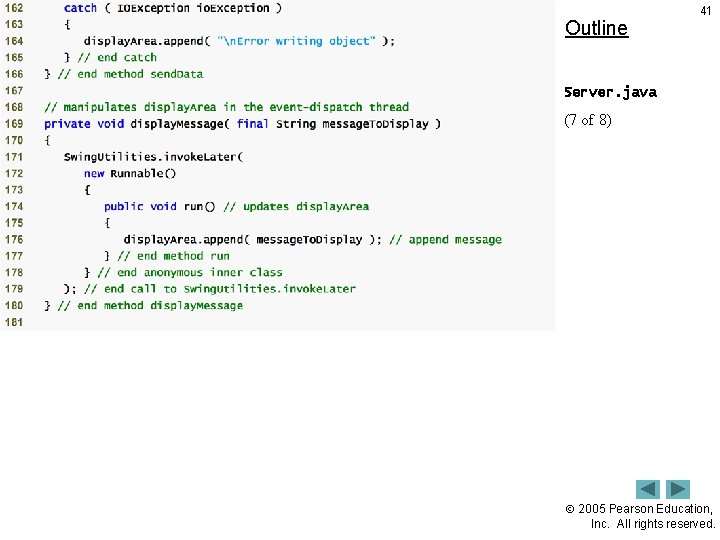720x540 pixels.
Task: Click the end method sendData comment
Action: [x=130, y=74]
